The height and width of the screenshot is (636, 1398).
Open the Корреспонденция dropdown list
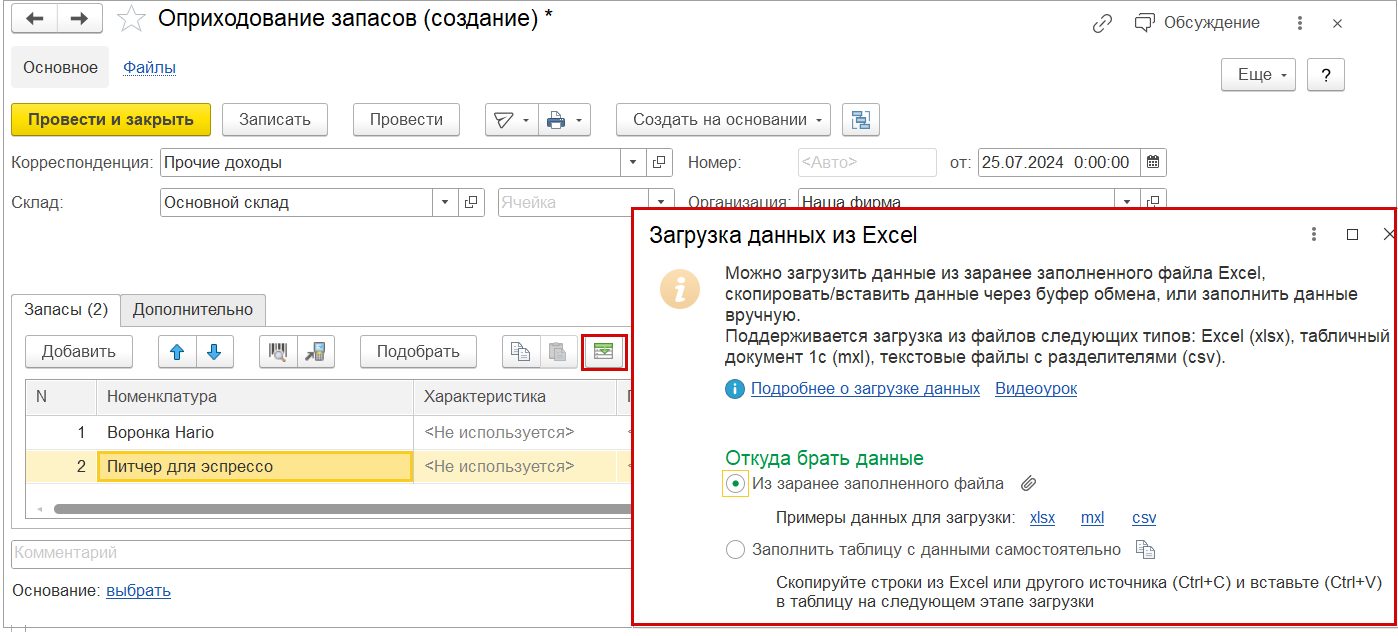(634, 162)
